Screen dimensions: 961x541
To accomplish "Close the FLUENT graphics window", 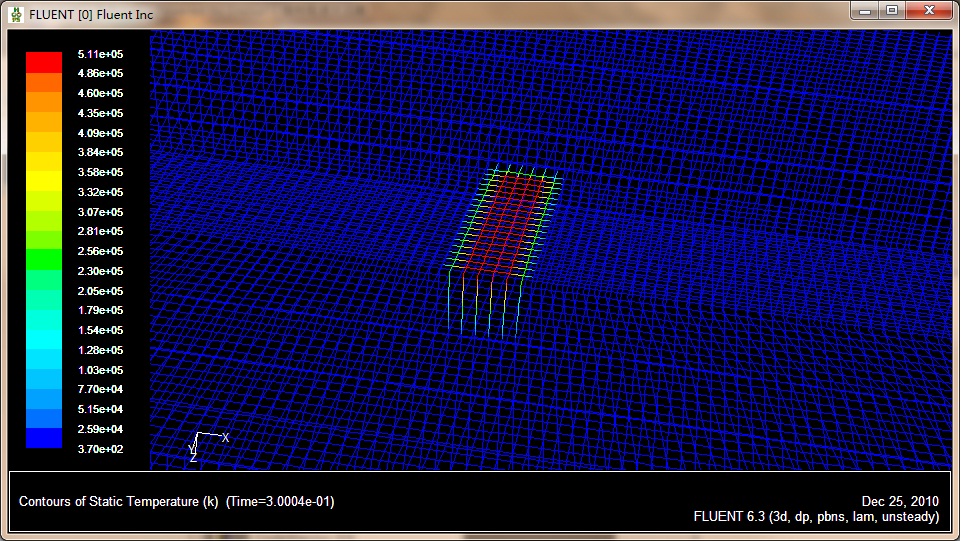I will (927, 10).
